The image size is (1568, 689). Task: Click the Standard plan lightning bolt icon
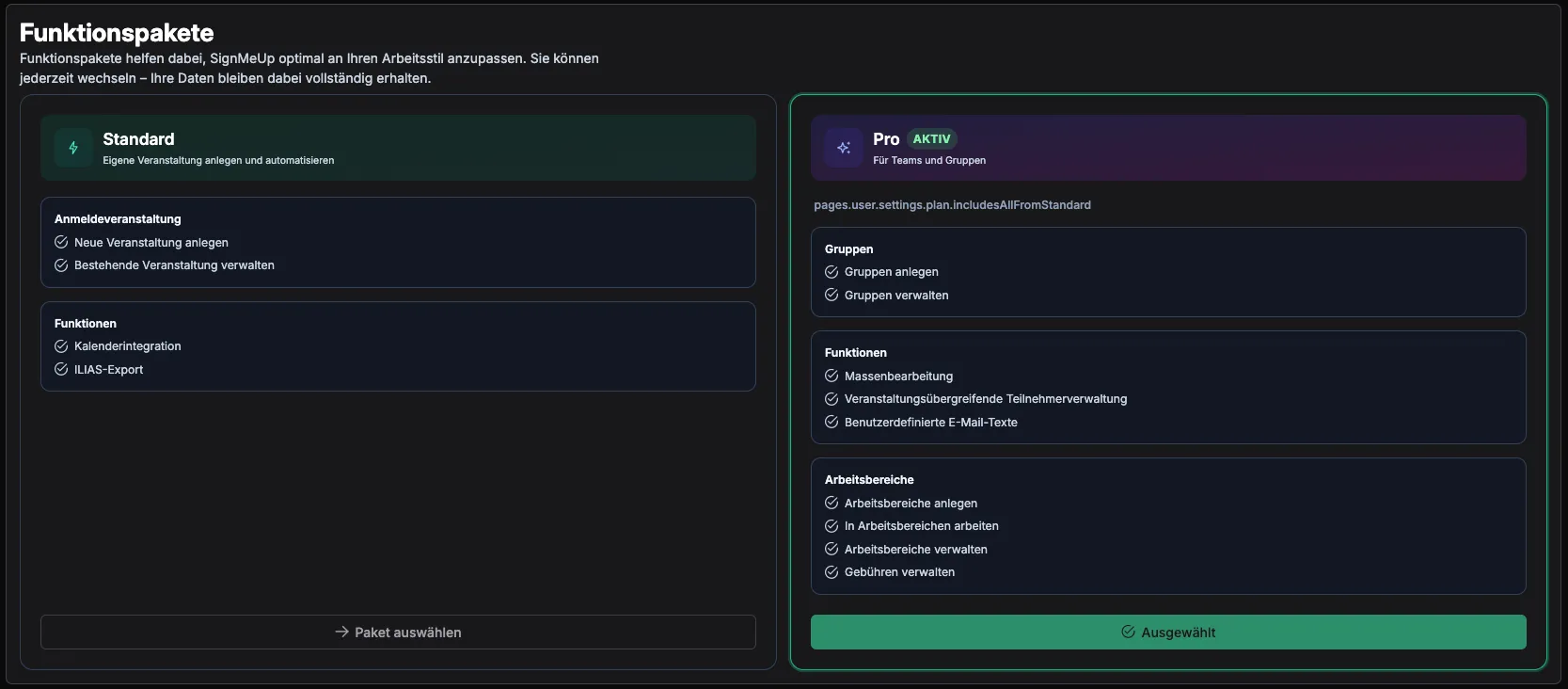pos(73,148)
